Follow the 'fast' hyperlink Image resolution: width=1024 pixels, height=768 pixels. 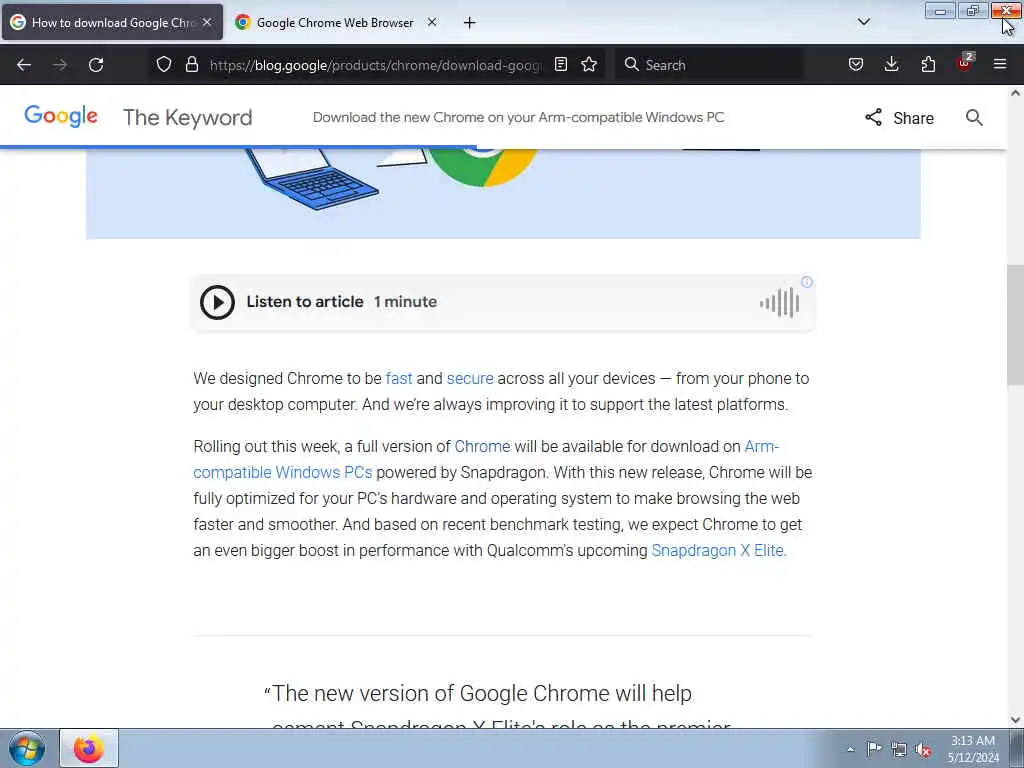[398, 379]
